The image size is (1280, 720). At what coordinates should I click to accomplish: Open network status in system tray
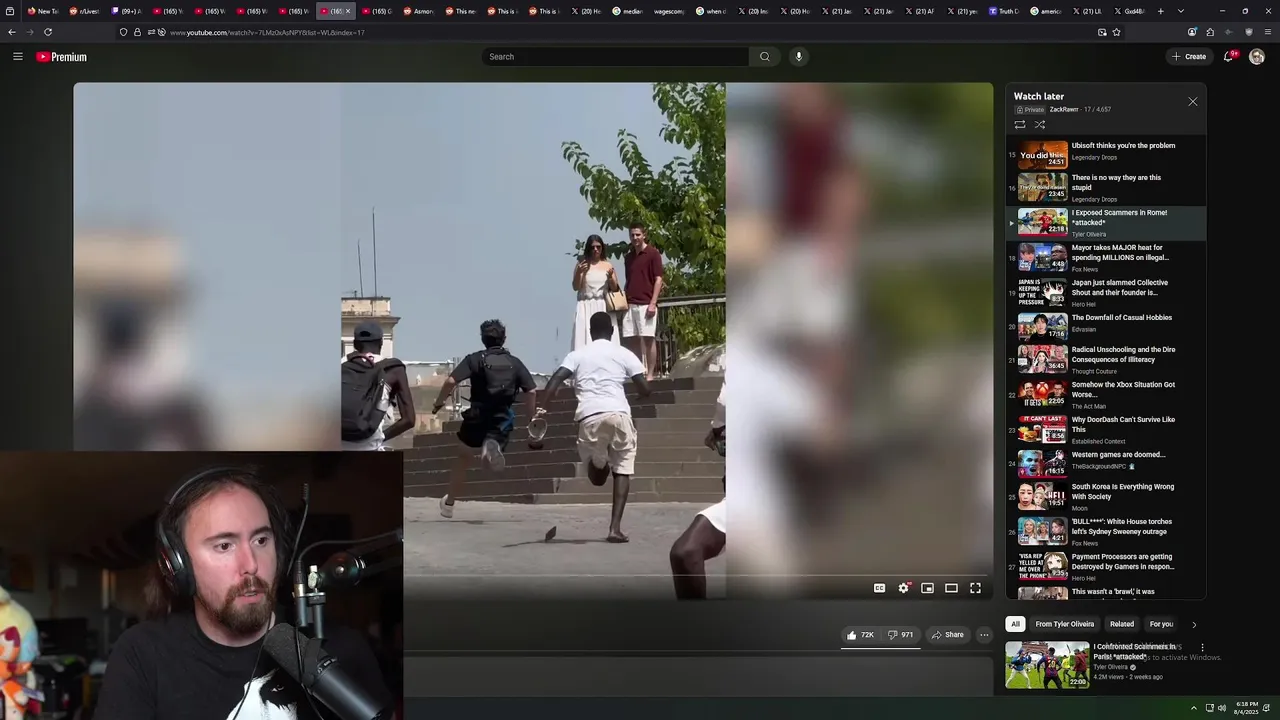pyautogui.click(x=1209, y=708)
